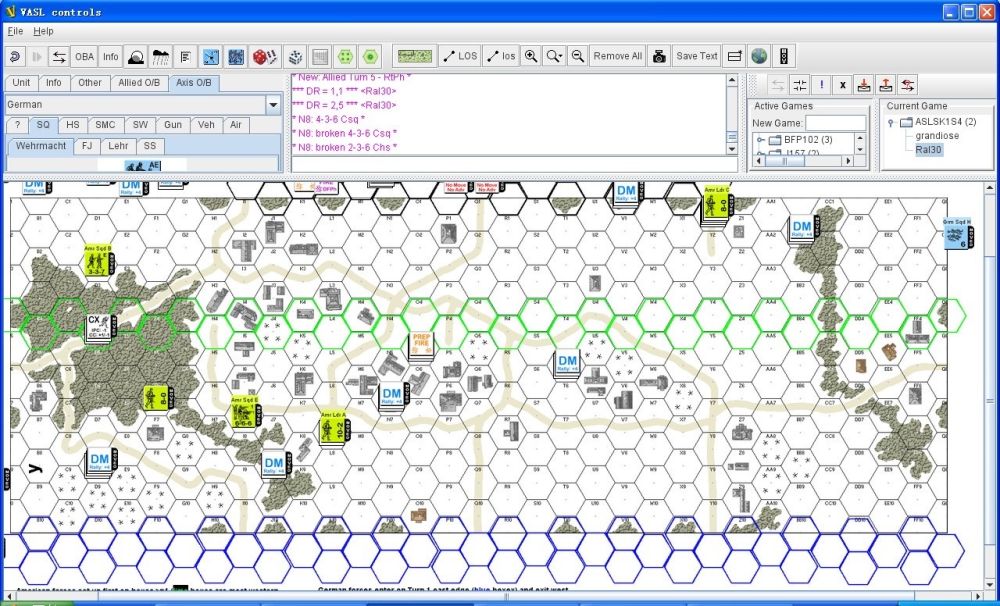The image size is (1000, 606).
Task: Click the blue pattern overlay icon
Action: pos(235,57)
